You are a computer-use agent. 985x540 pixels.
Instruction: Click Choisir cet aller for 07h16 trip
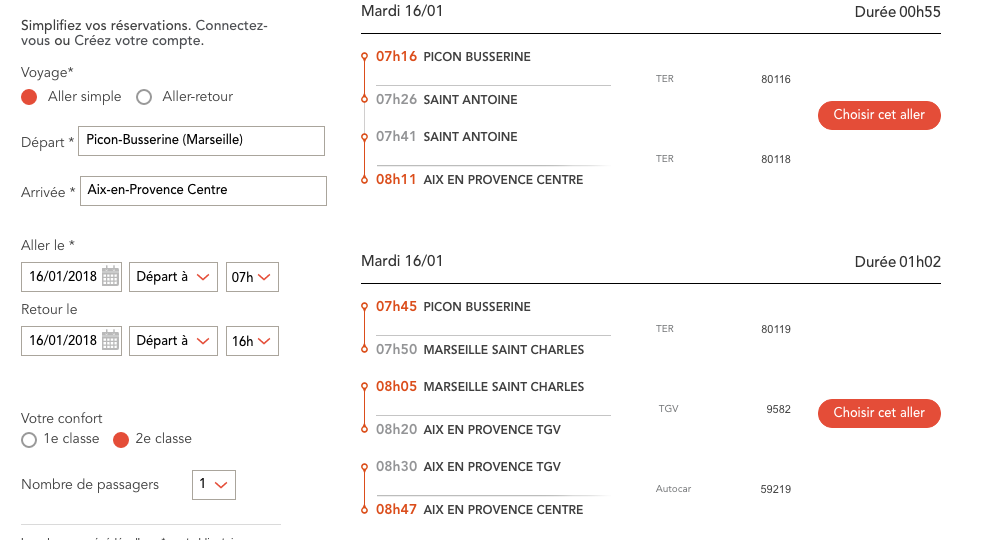(x=879, y=115)
